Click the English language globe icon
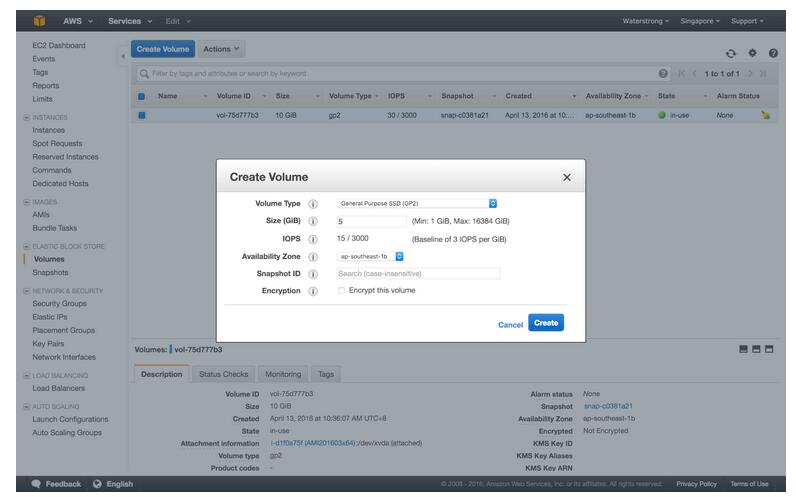 click(97, 484)
